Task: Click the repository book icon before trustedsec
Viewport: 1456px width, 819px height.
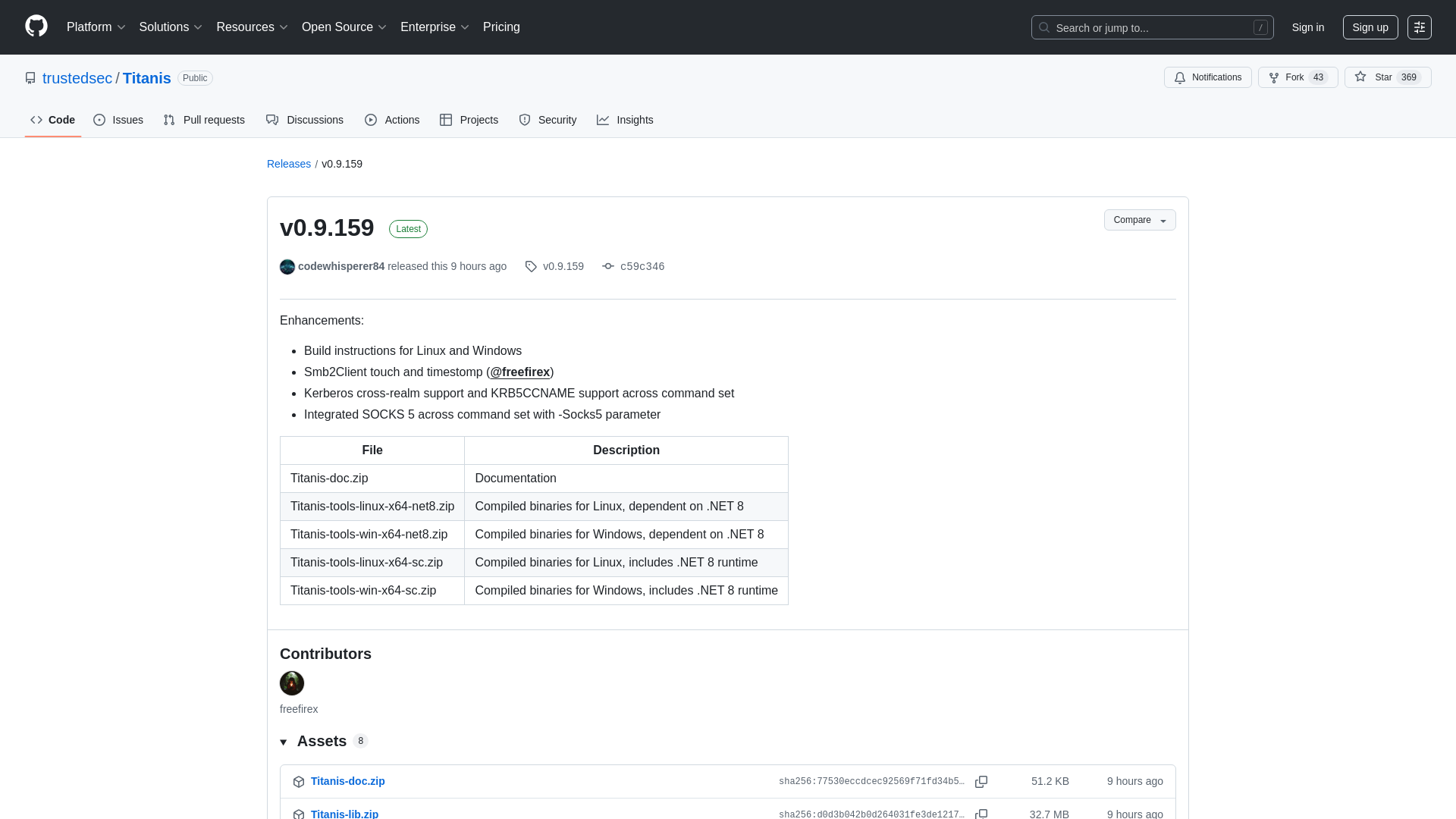Action: click(x=30, y=77)
